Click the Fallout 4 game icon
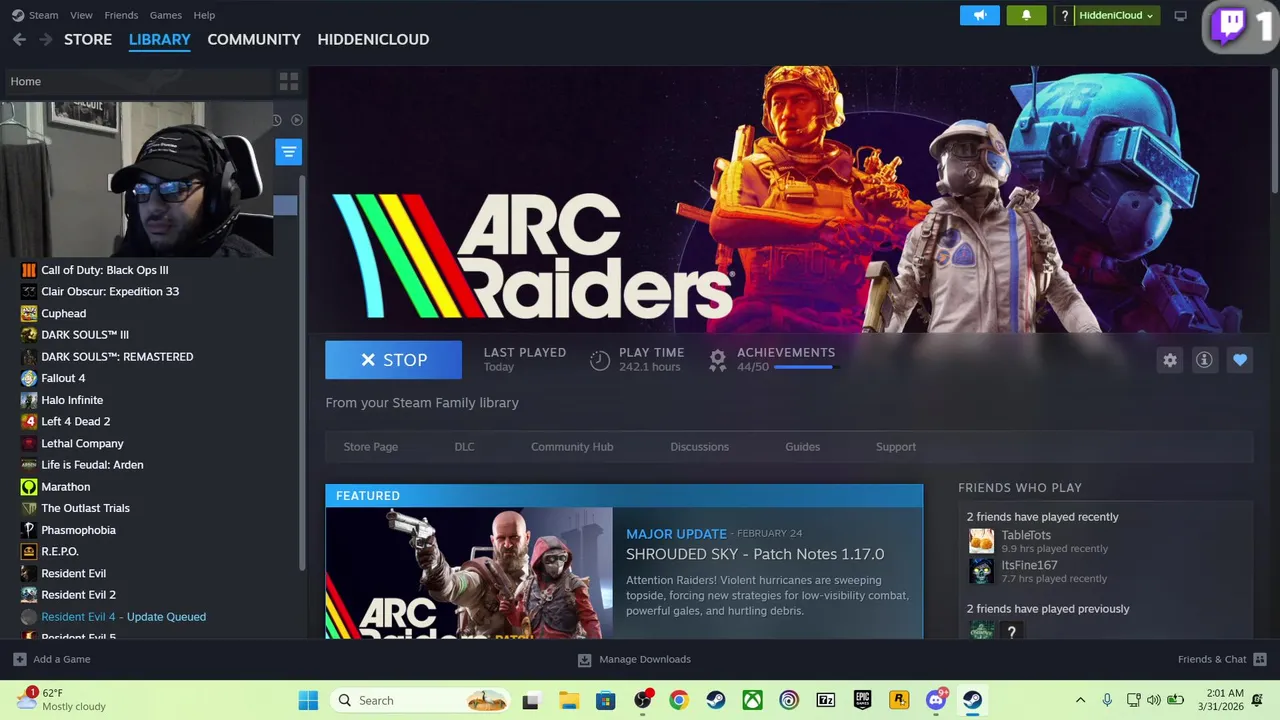Screen dimensions: 1280x720 click(29, 378)
